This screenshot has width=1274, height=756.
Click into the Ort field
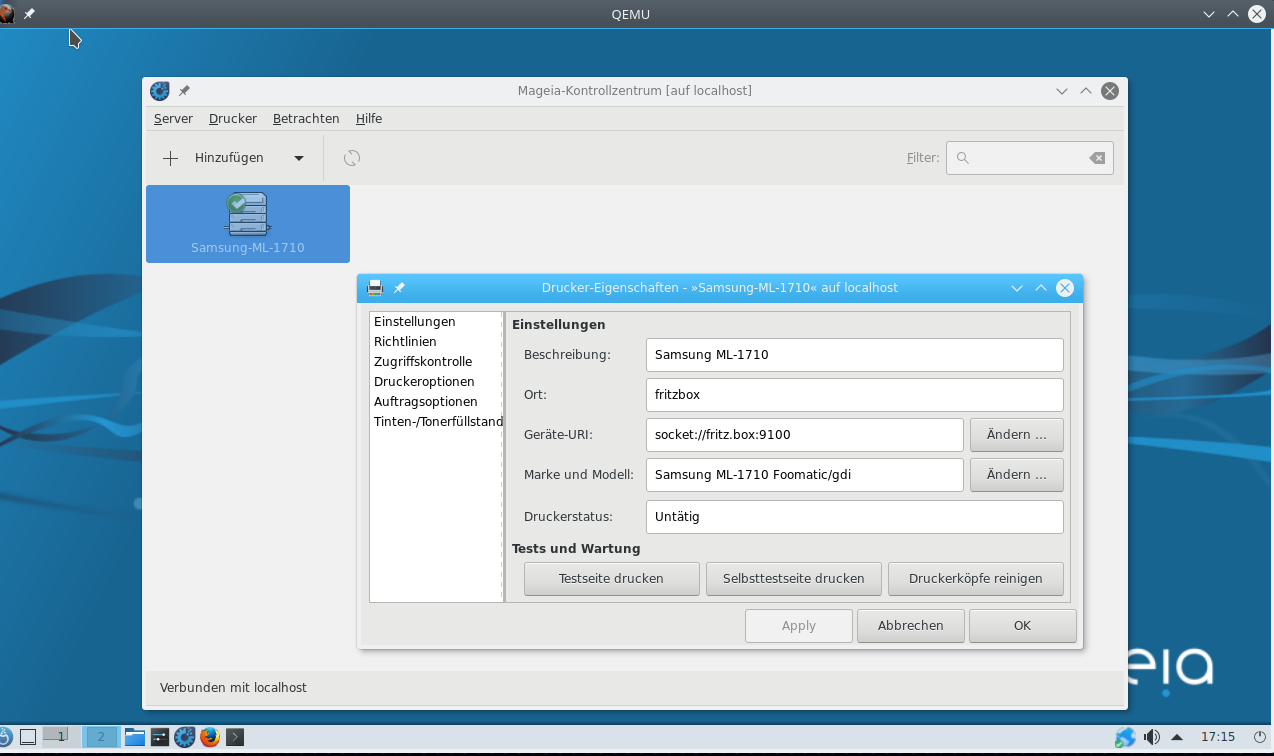[x=855, y=395]
